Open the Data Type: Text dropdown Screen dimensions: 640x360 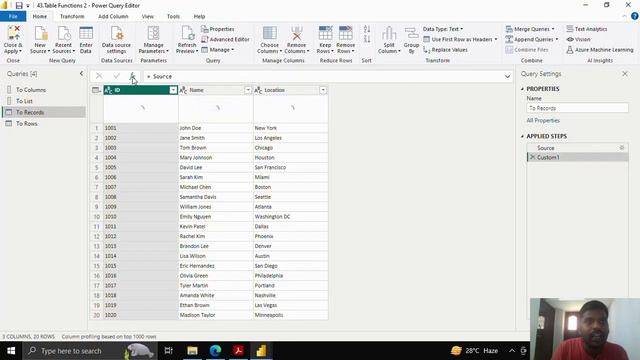443,29
